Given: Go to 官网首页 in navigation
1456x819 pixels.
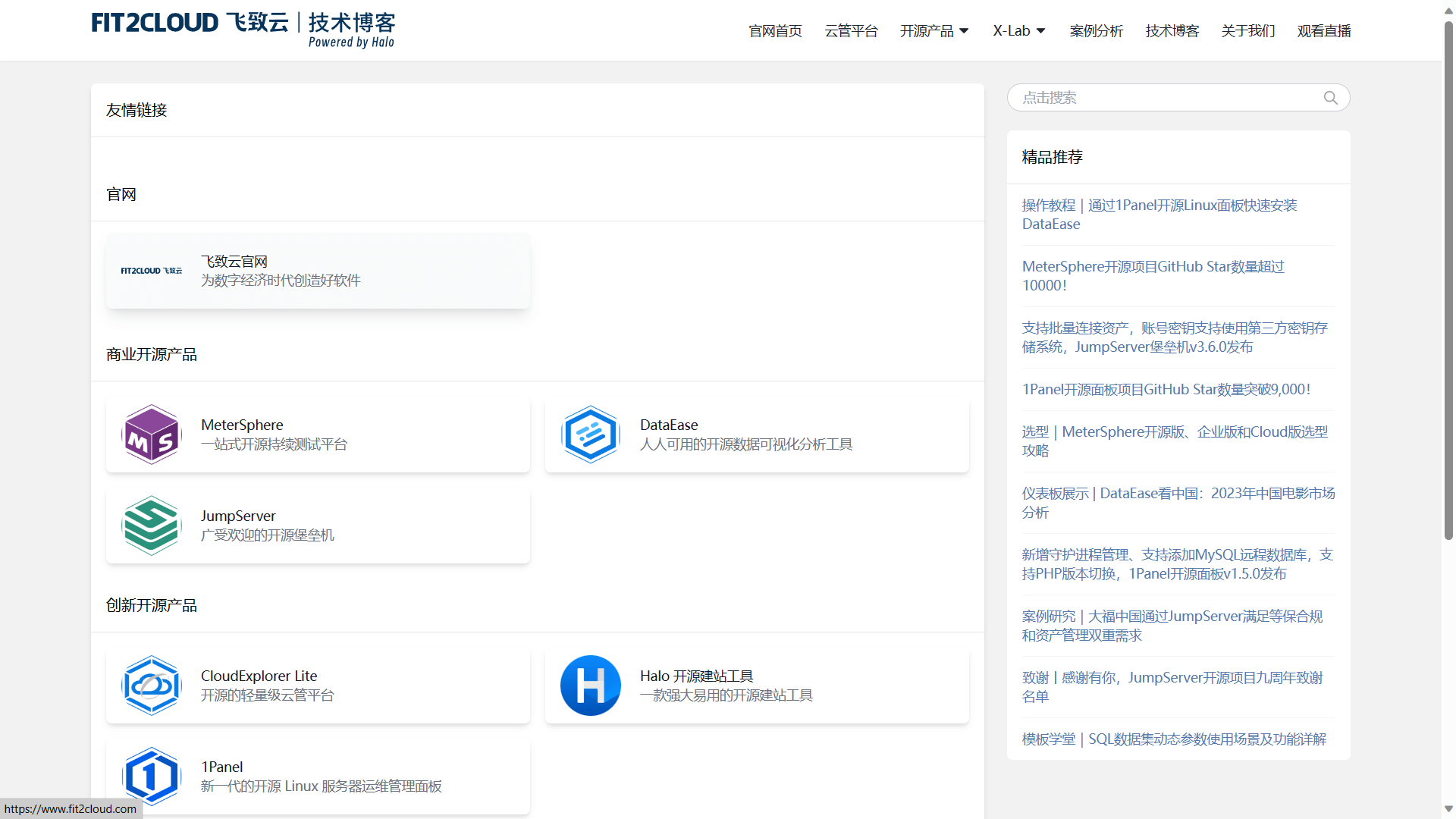Looking at the screenshot, I should pos(775,31).
